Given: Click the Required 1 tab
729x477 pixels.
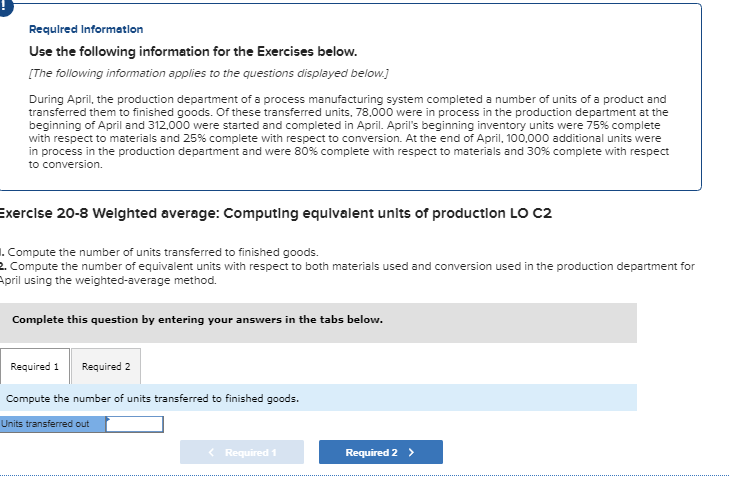Looking at the screenshot, I should tap(35, 366).
